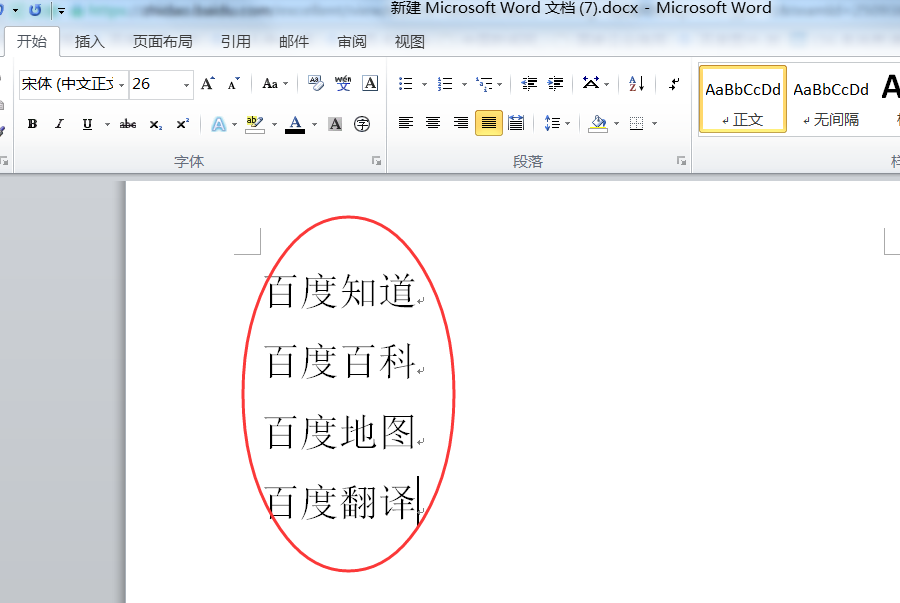900x603 pixels.
Task: Open the font name dropdown
Action: coord(121,85)
